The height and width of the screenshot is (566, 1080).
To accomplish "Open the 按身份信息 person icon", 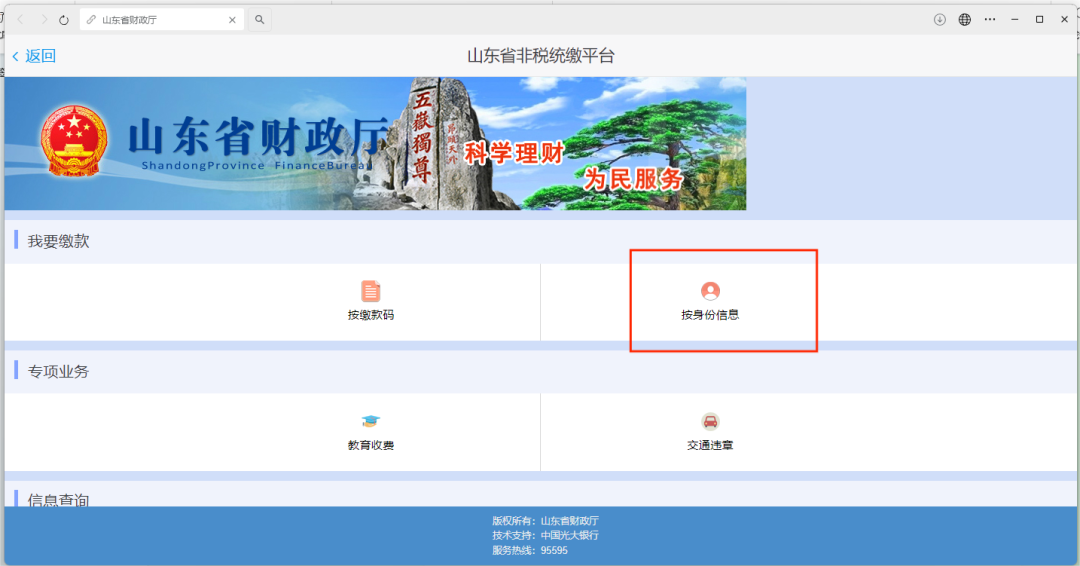I will tap(710, 291).
